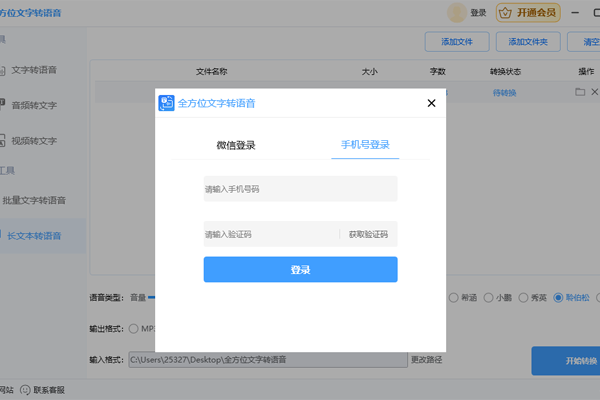Open folder icon in the file row

click(580, 92)
